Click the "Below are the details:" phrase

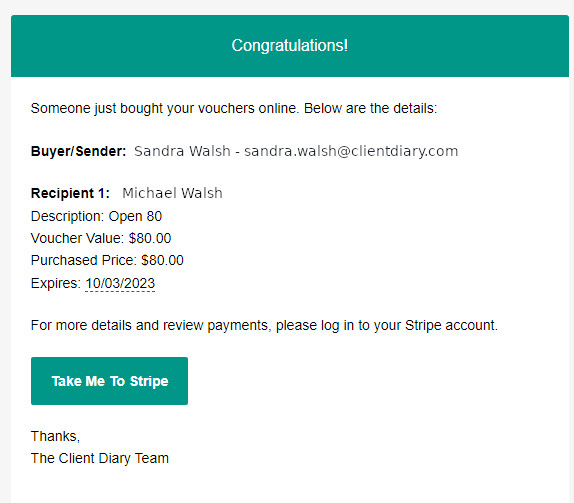click(x=370, y=108)
